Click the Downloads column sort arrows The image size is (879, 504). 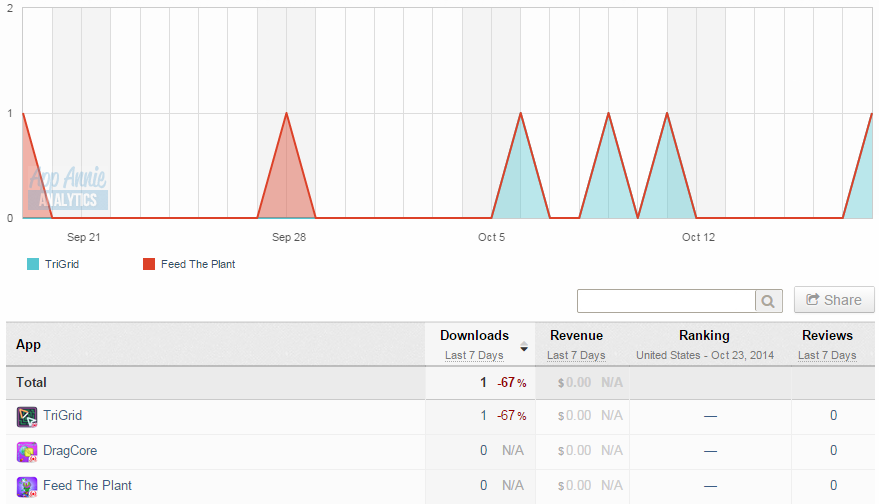[x=524, y=346]
